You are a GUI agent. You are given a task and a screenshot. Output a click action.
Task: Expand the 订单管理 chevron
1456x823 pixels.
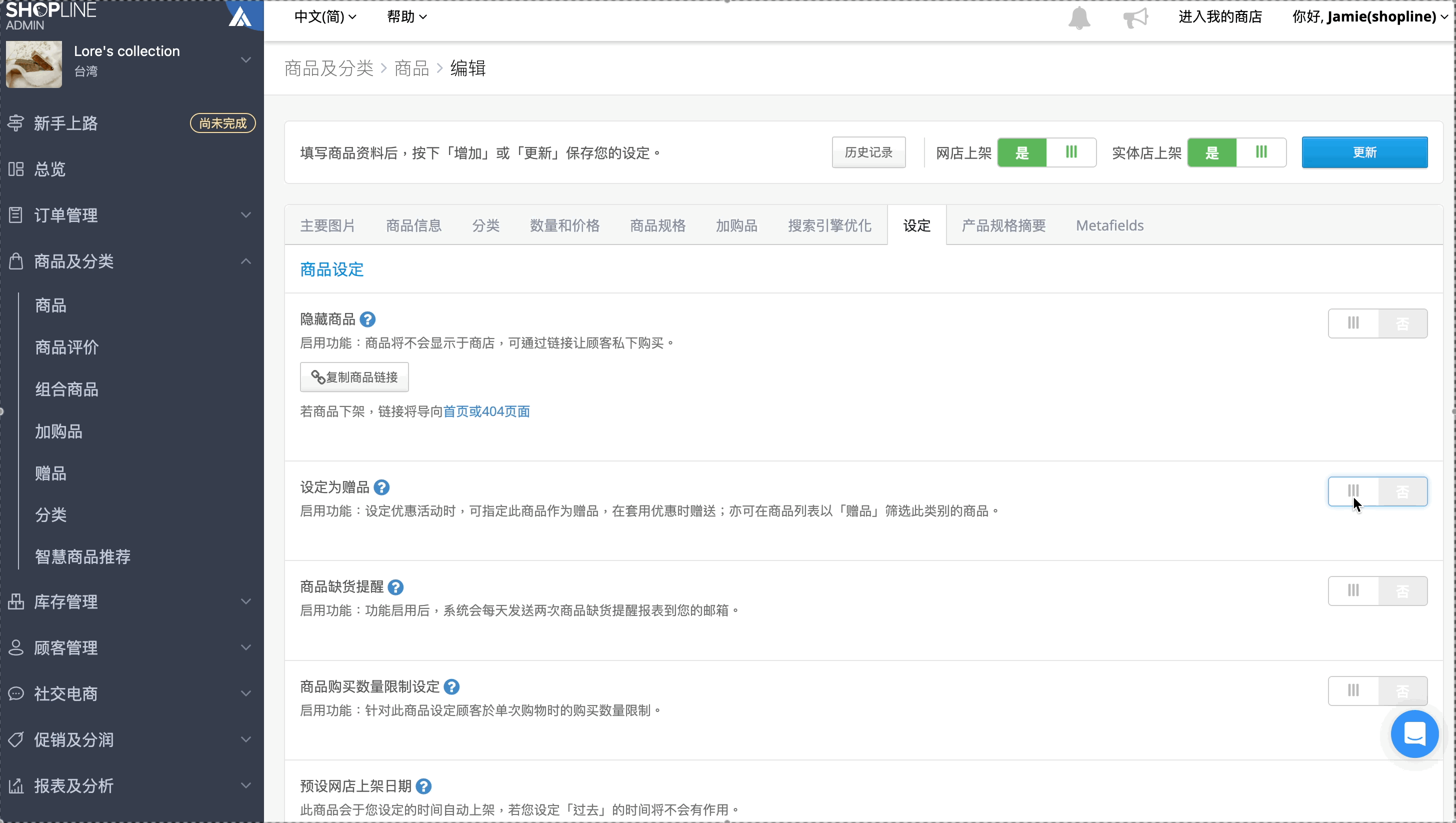click(246, 215)
